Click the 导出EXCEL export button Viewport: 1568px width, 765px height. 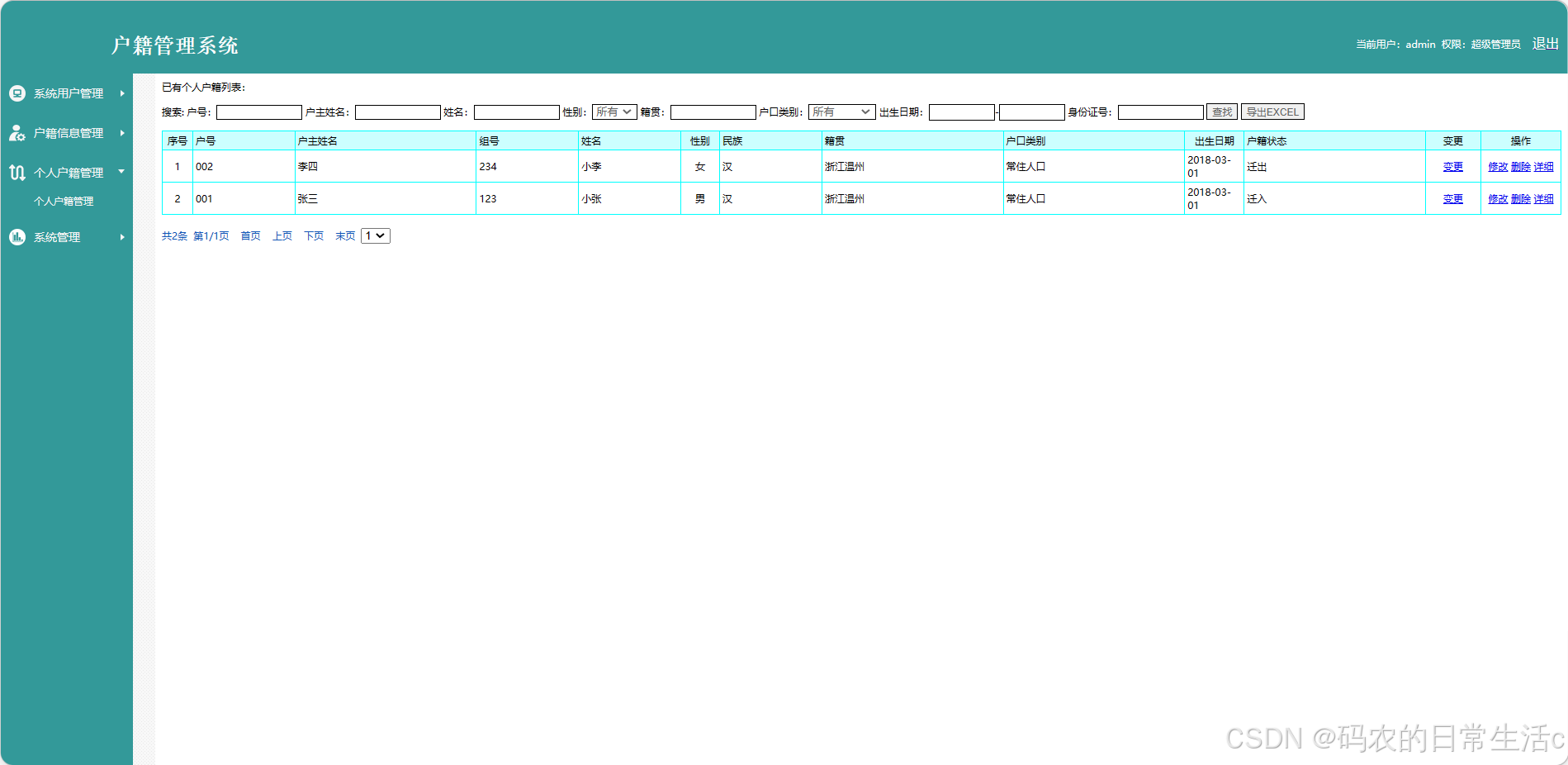coord(1272,111)
